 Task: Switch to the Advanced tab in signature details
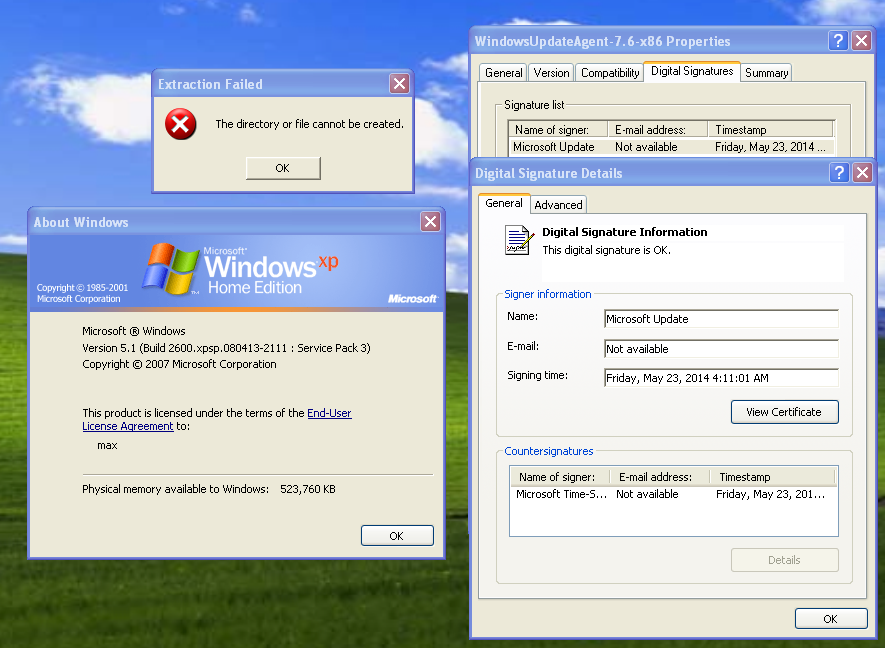[558, 205]
